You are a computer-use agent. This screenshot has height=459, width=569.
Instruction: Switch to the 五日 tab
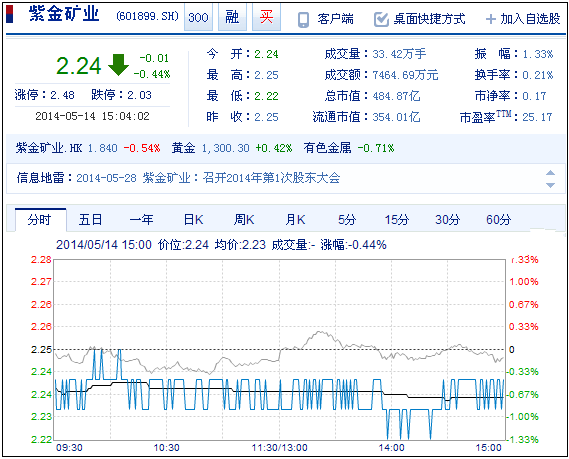(x=91, y=220)
